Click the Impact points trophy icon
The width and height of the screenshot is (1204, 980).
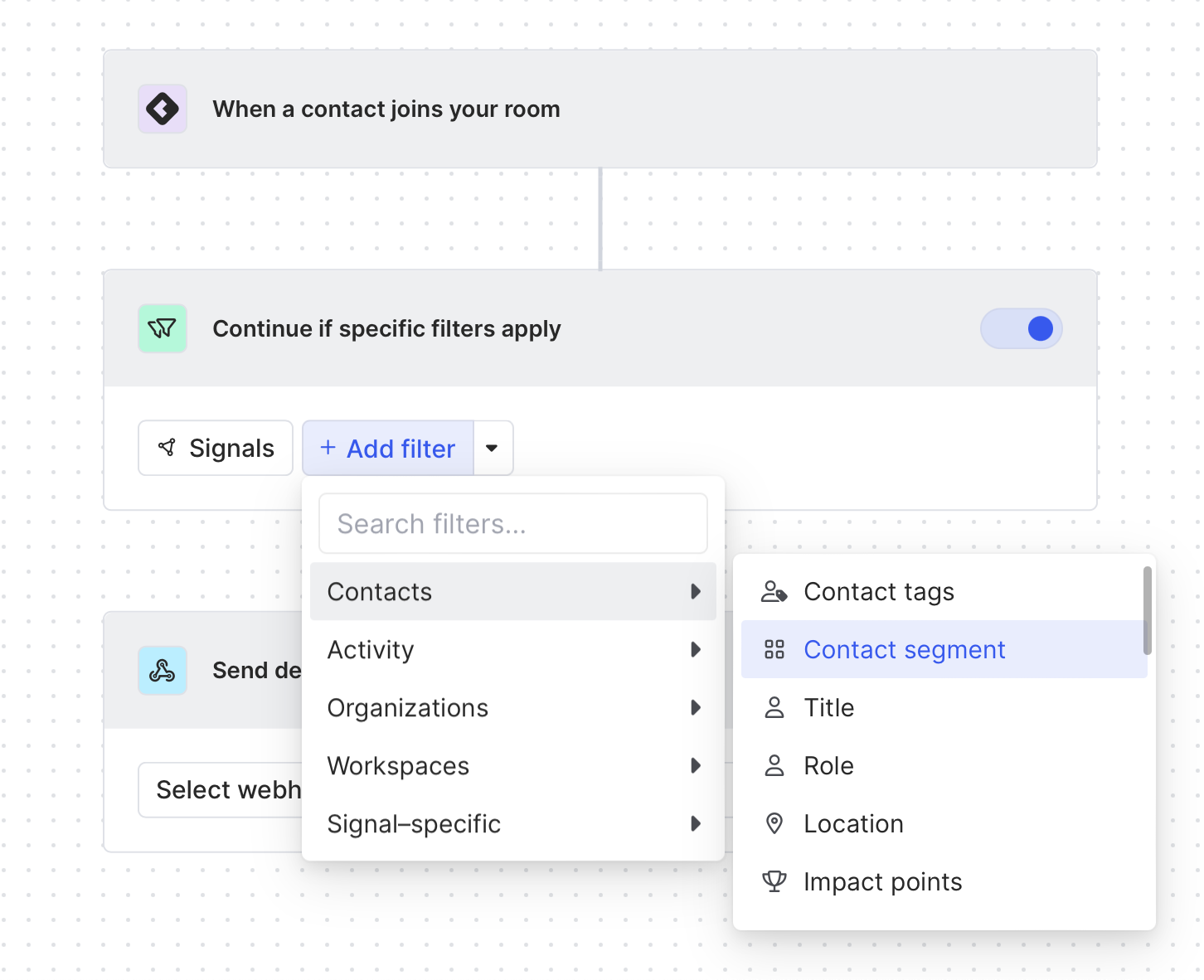774,881
